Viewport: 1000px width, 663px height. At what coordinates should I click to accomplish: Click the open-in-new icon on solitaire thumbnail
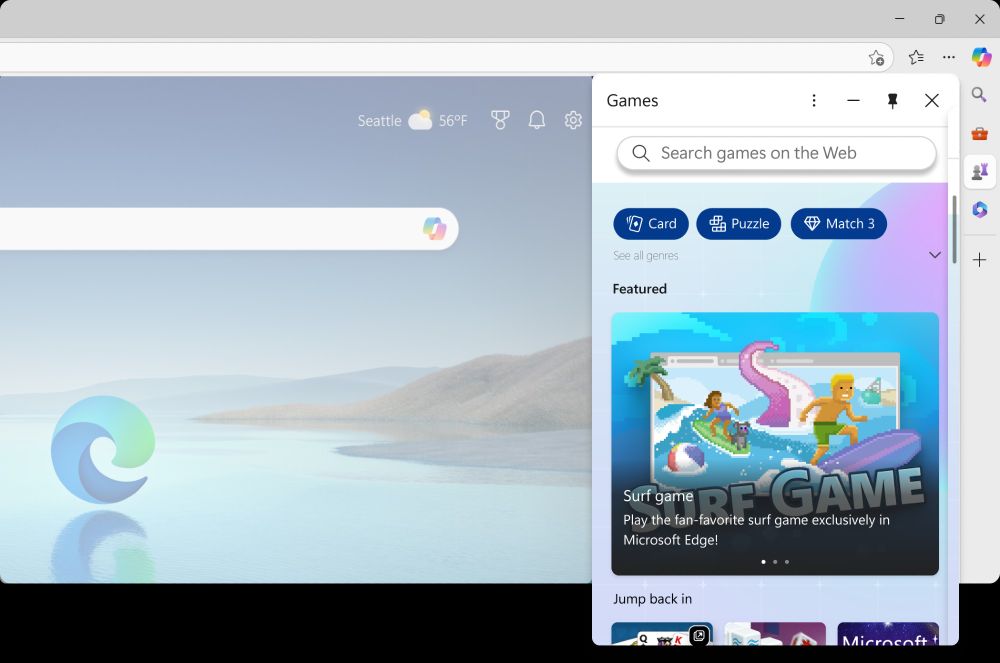tap(699, 635)
